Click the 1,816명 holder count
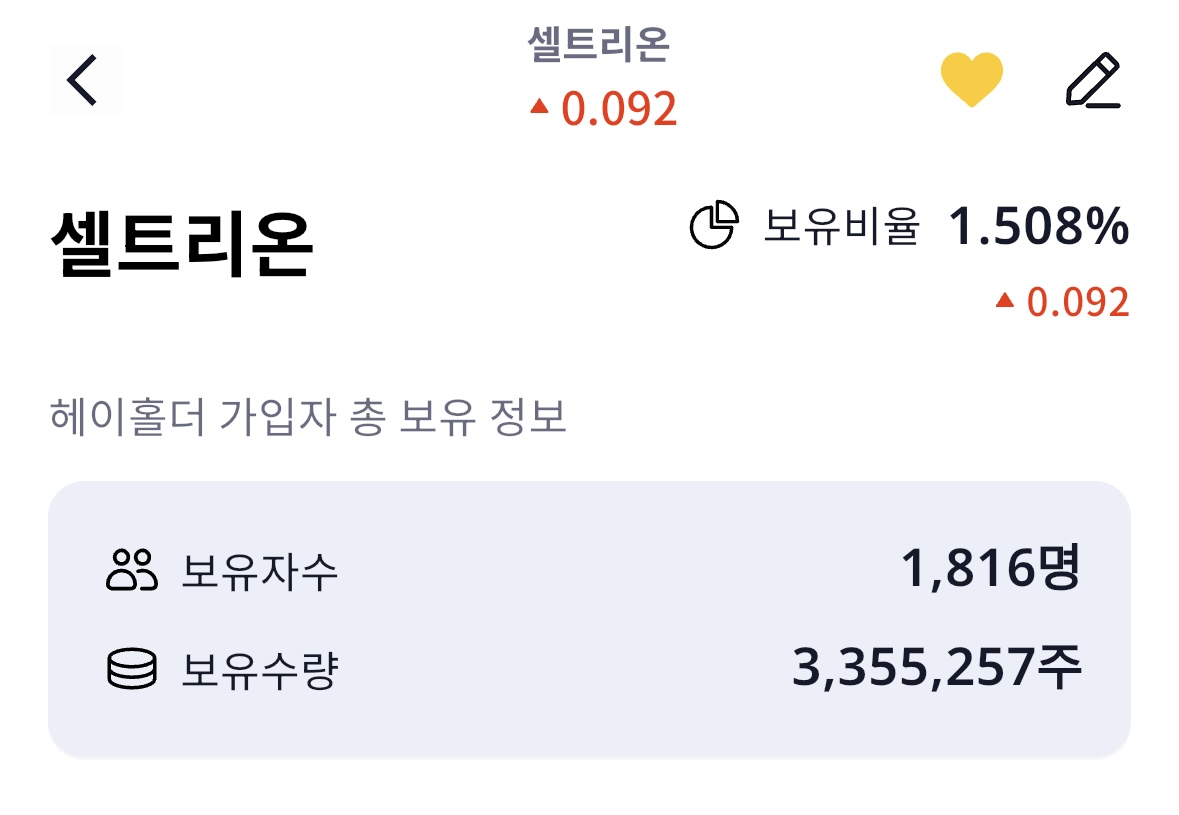This screenshot has height=815, width=1179. point(990,570)
